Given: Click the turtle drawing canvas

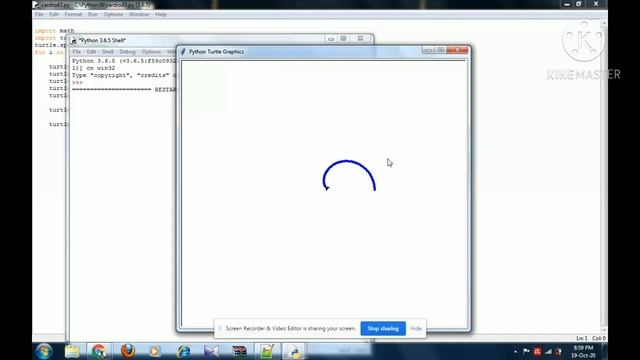Looking at the screenshot, I should pos(324,194).
